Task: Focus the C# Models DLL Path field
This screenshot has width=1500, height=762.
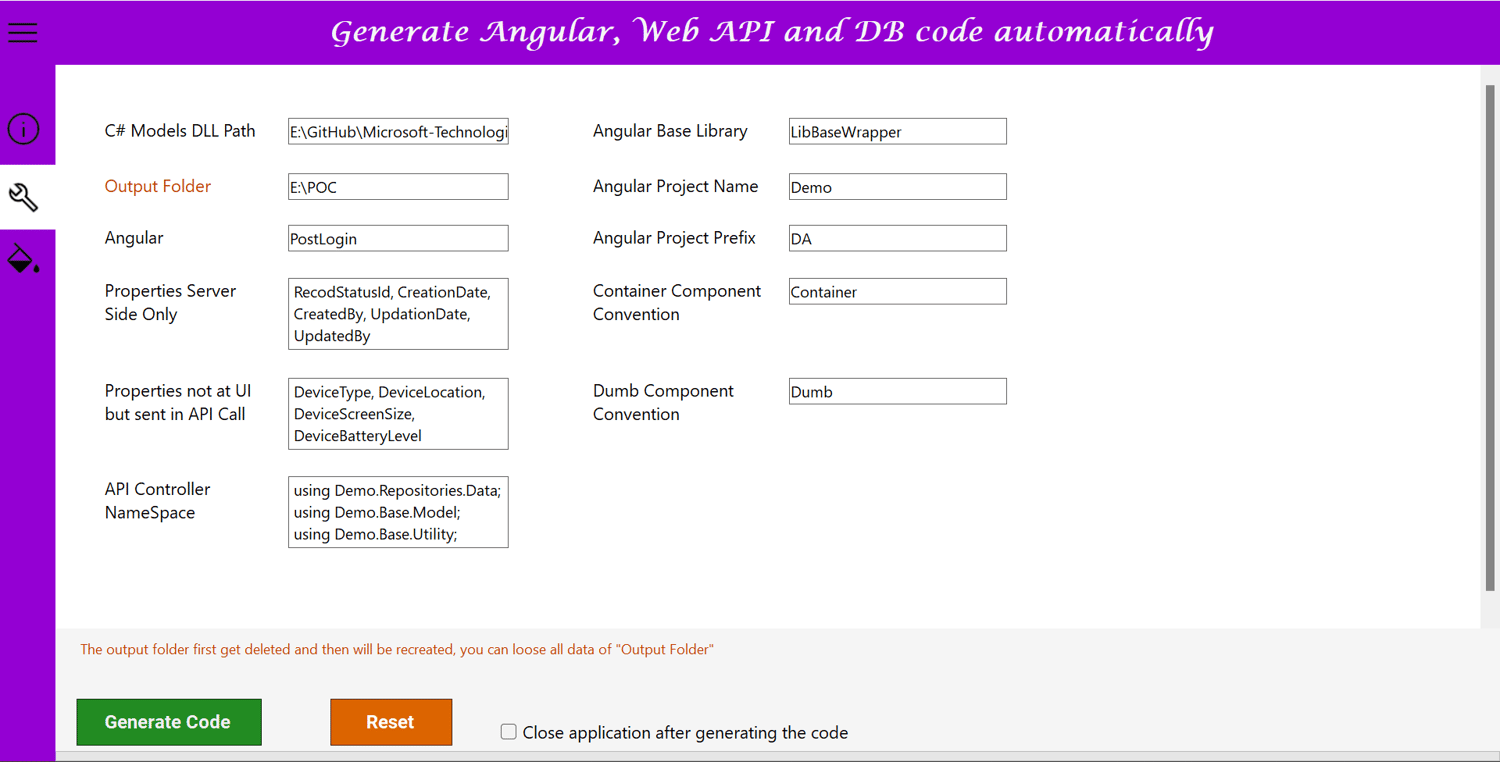Action: click(398, 131)
